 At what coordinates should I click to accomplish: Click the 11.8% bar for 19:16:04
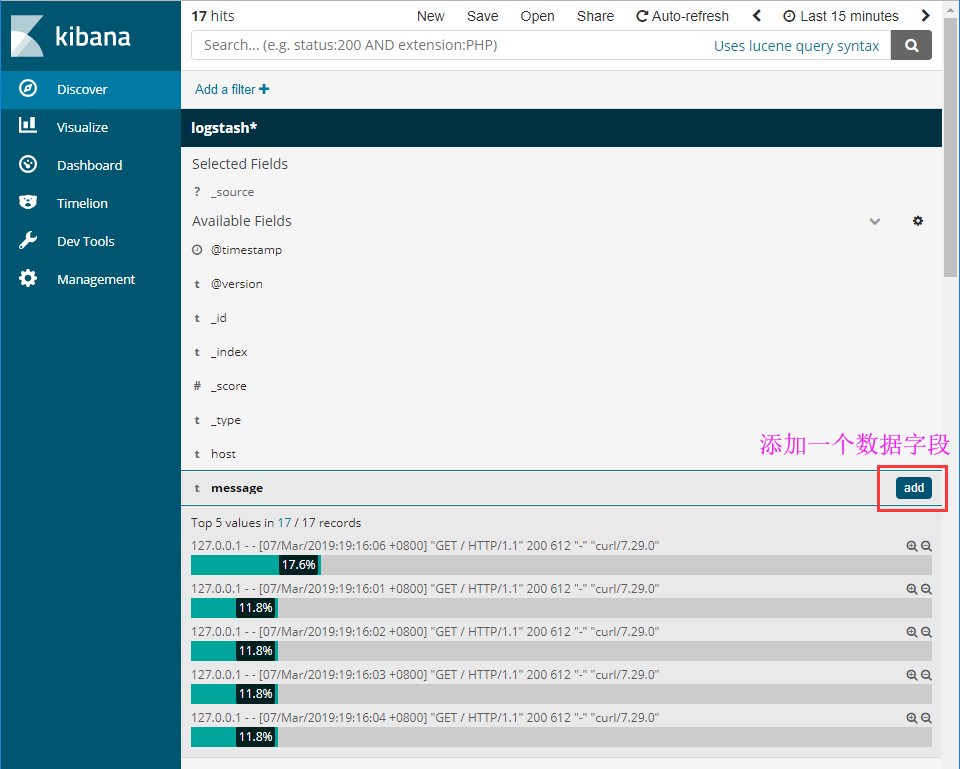(234, 737)
